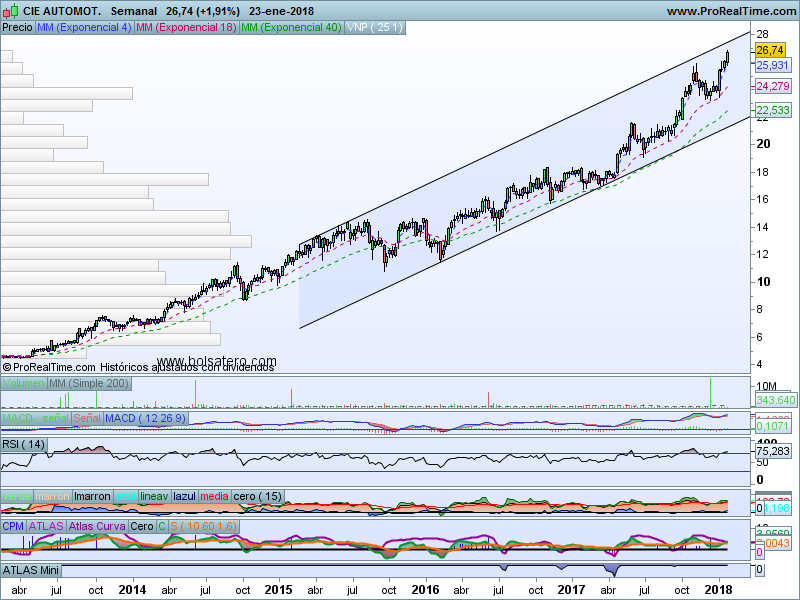
Task: Select the Precio label tab
Action: 17,28
